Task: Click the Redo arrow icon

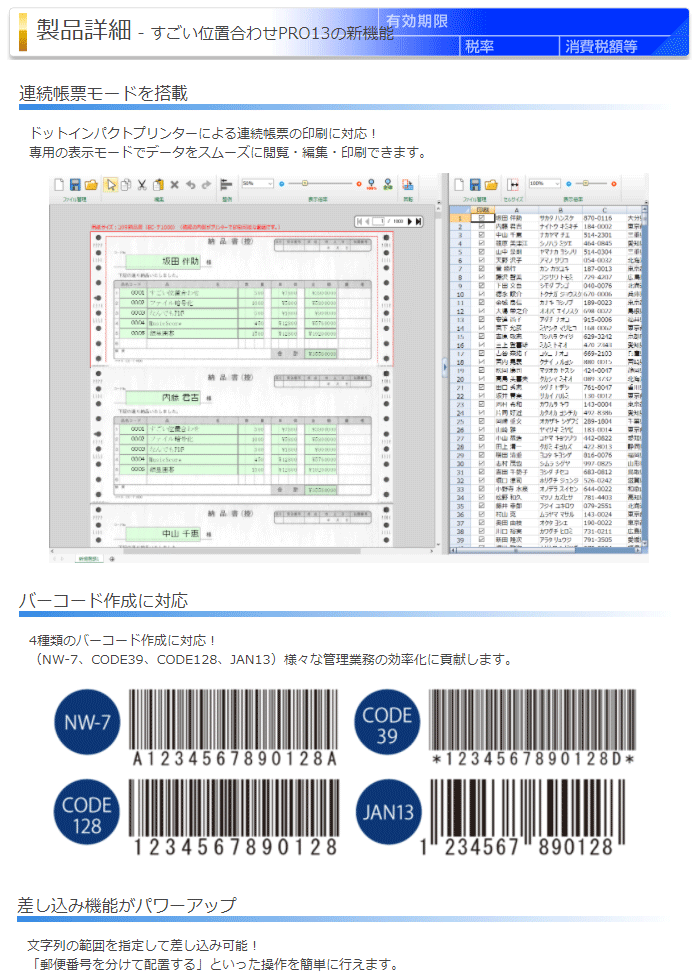Action: click(206, 184)
